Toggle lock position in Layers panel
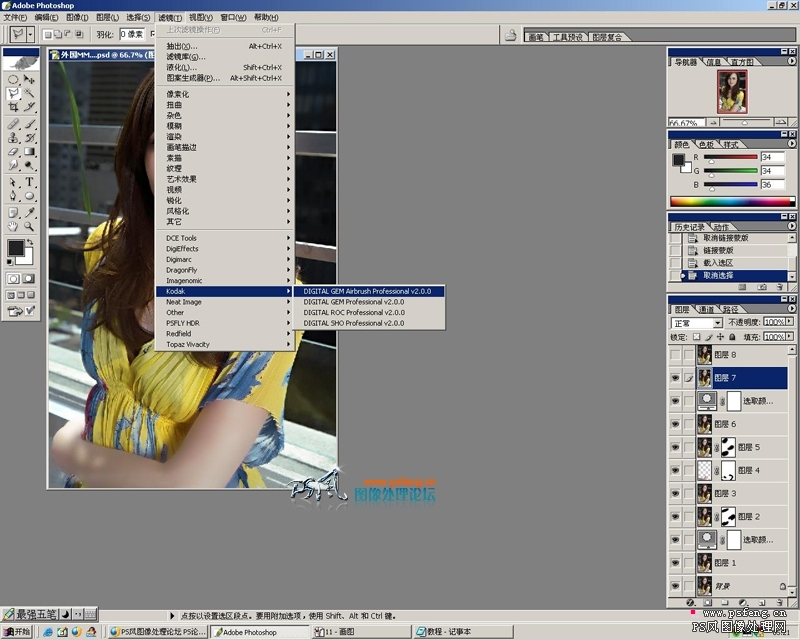The image size is (800, 640). [x=720, y=337]
